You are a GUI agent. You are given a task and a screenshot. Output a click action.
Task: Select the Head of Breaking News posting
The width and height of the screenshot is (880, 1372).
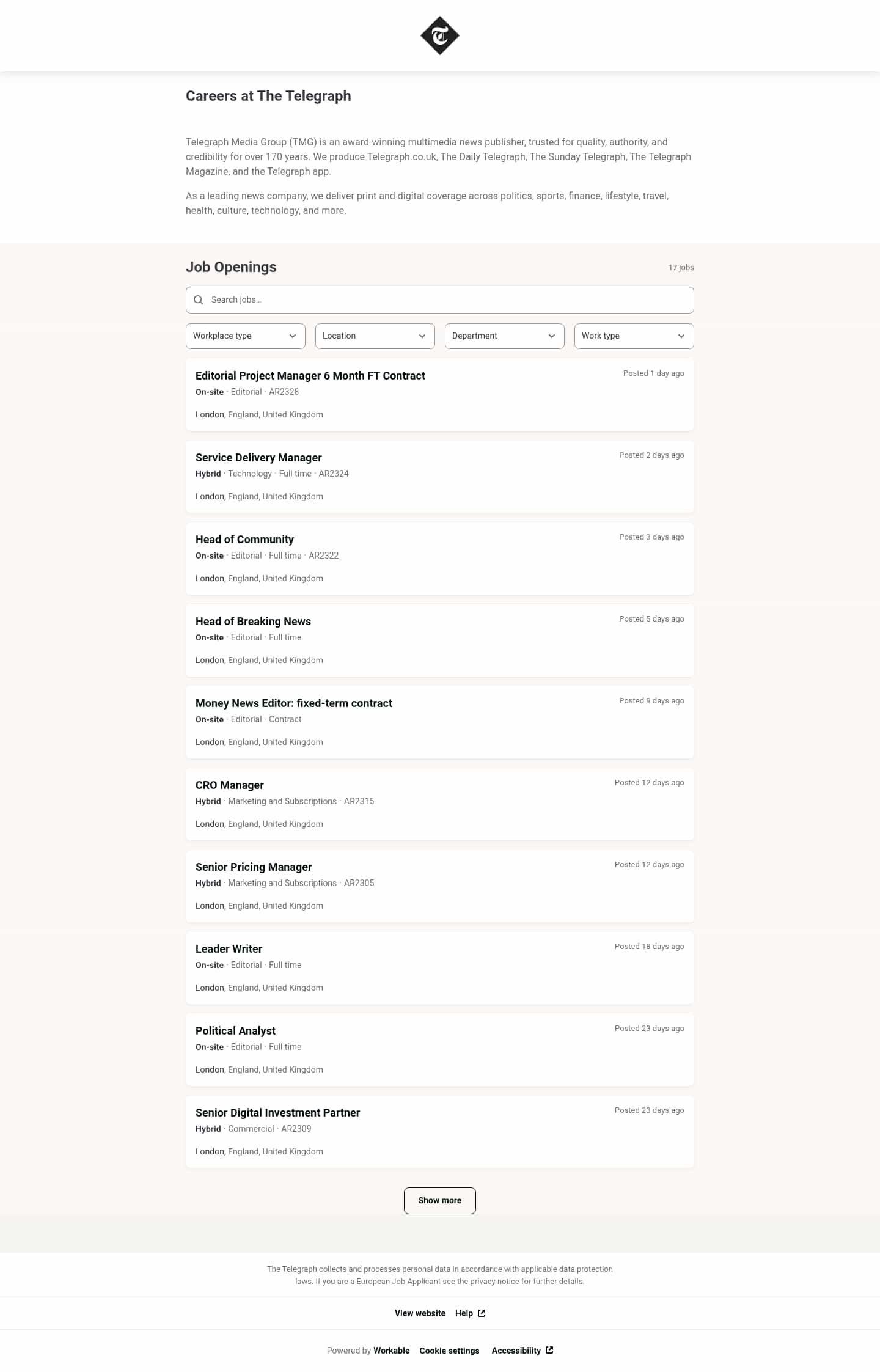pos(253,622)
